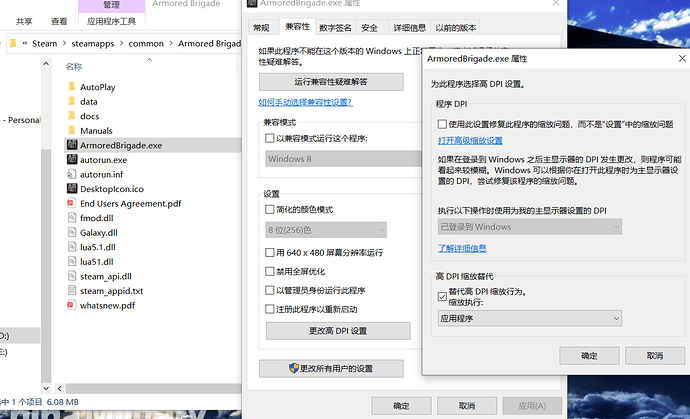Uncheck override high DPI scaling behavior
690x419 pixels.
(x=442, y=297)
